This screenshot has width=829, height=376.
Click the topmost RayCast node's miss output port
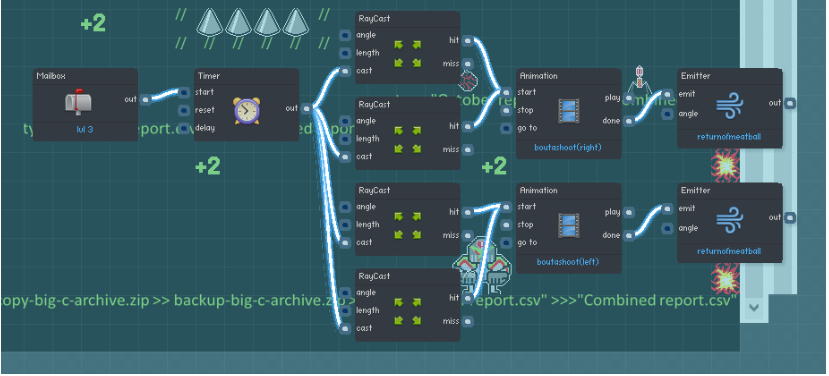(467, 64)
